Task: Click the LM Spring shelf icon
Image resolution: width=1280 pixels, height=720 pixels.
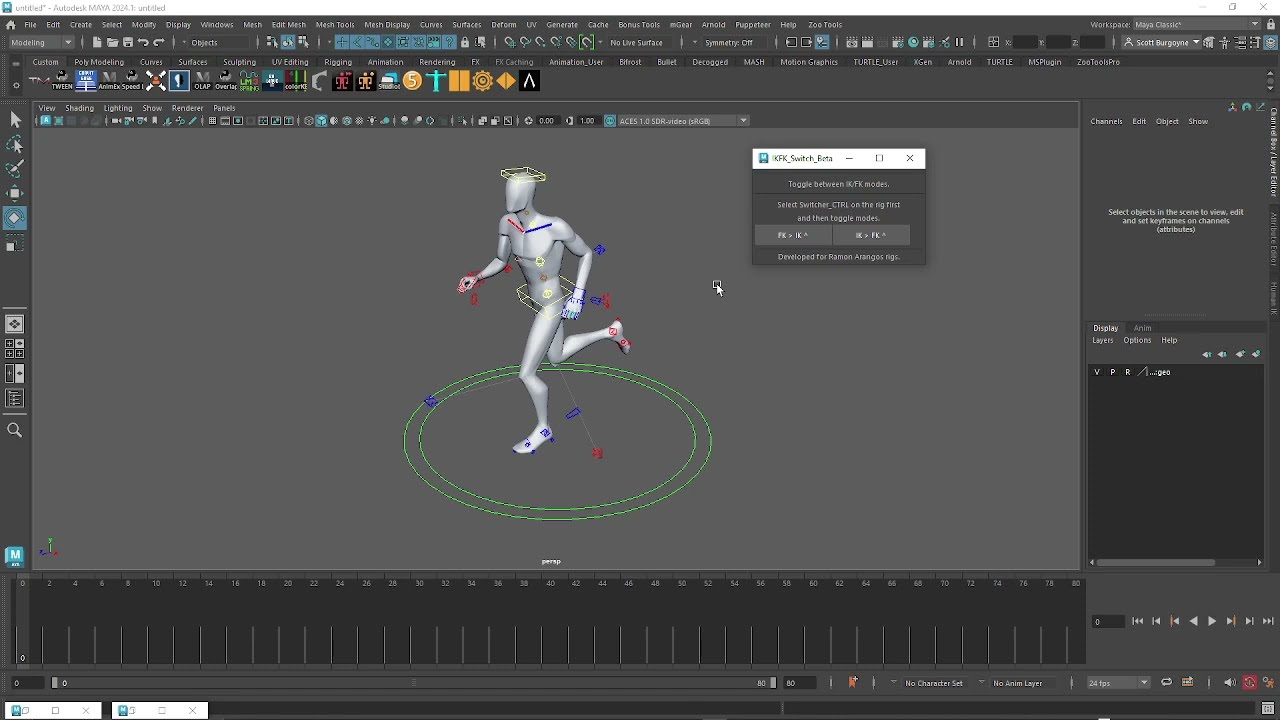Action: point(249,82)
